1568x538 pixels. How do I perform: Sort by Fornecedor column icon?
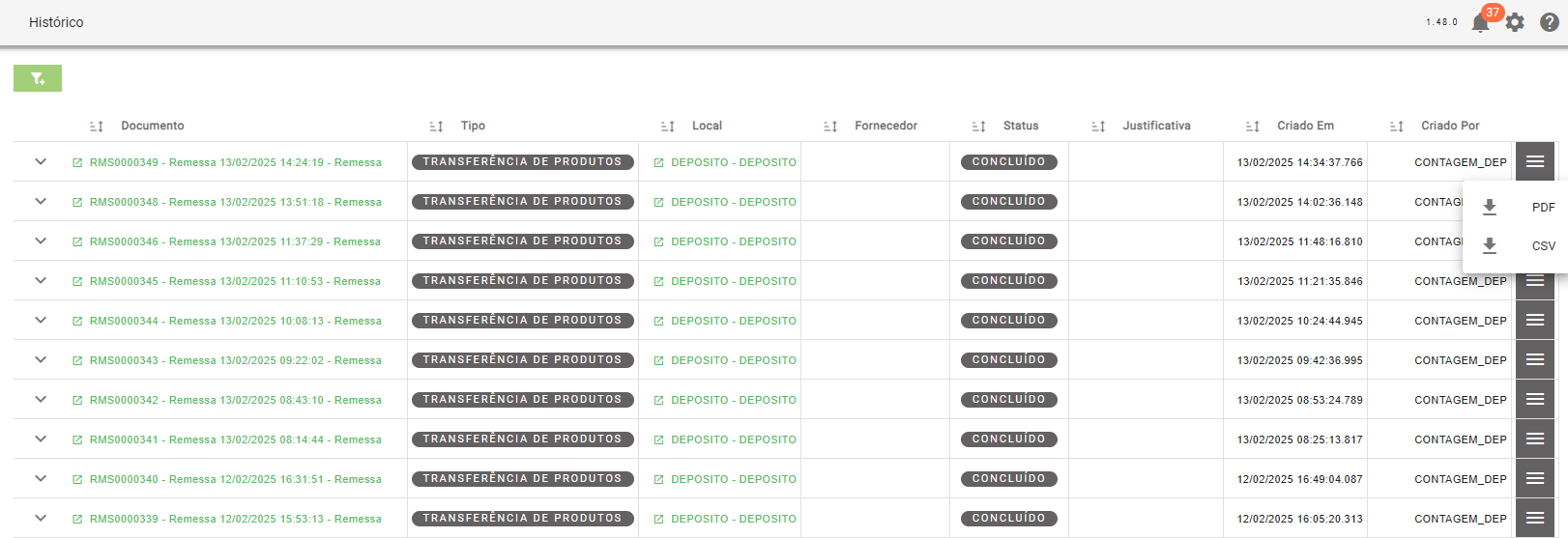[x=830, y=127]
